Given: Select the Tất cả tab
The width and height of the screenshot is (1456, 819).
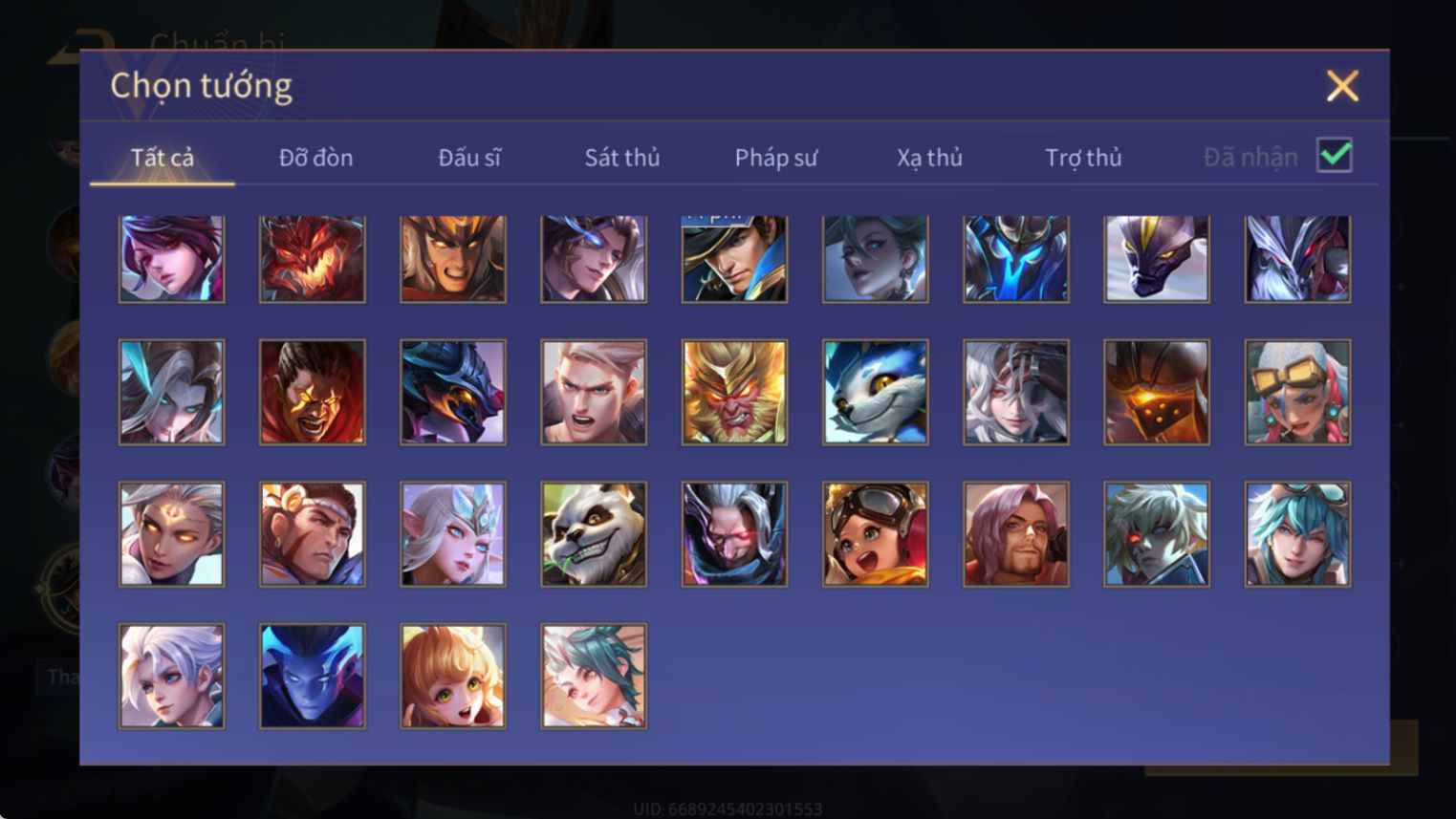Looking at the screenshot, I should (x=163, y=158).
